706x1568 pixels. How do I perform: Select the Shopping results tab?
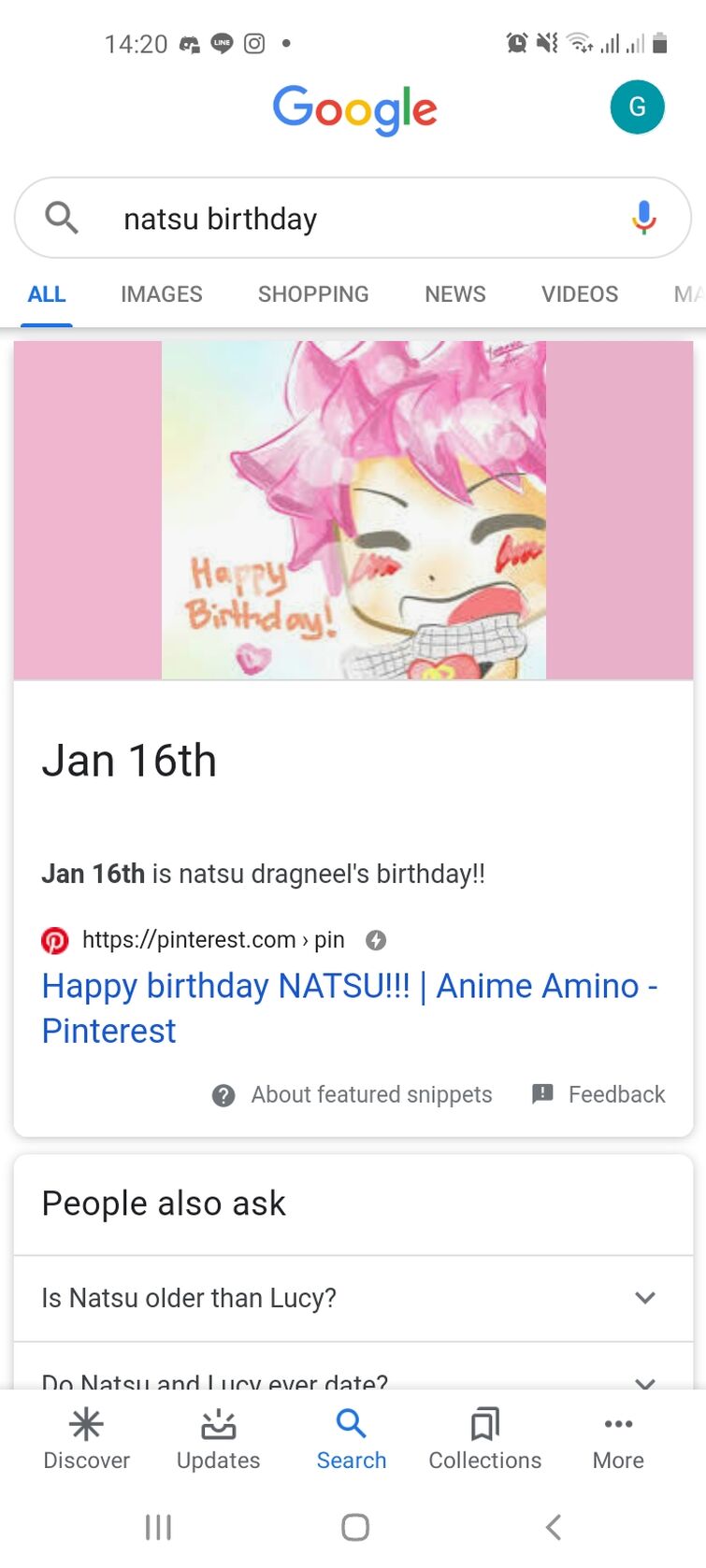(x=313, y=294)
